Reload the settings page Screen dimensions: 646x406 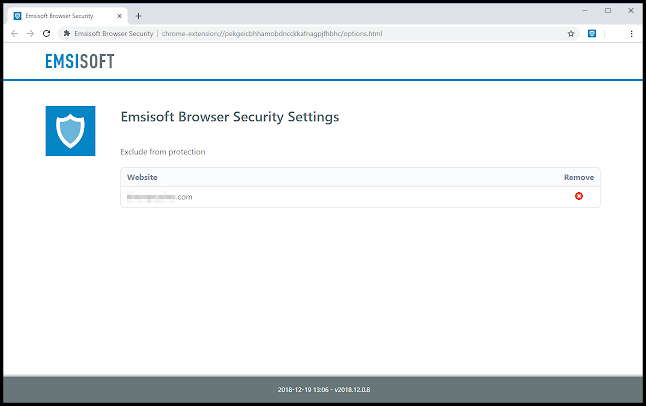[x=48, y=33]
